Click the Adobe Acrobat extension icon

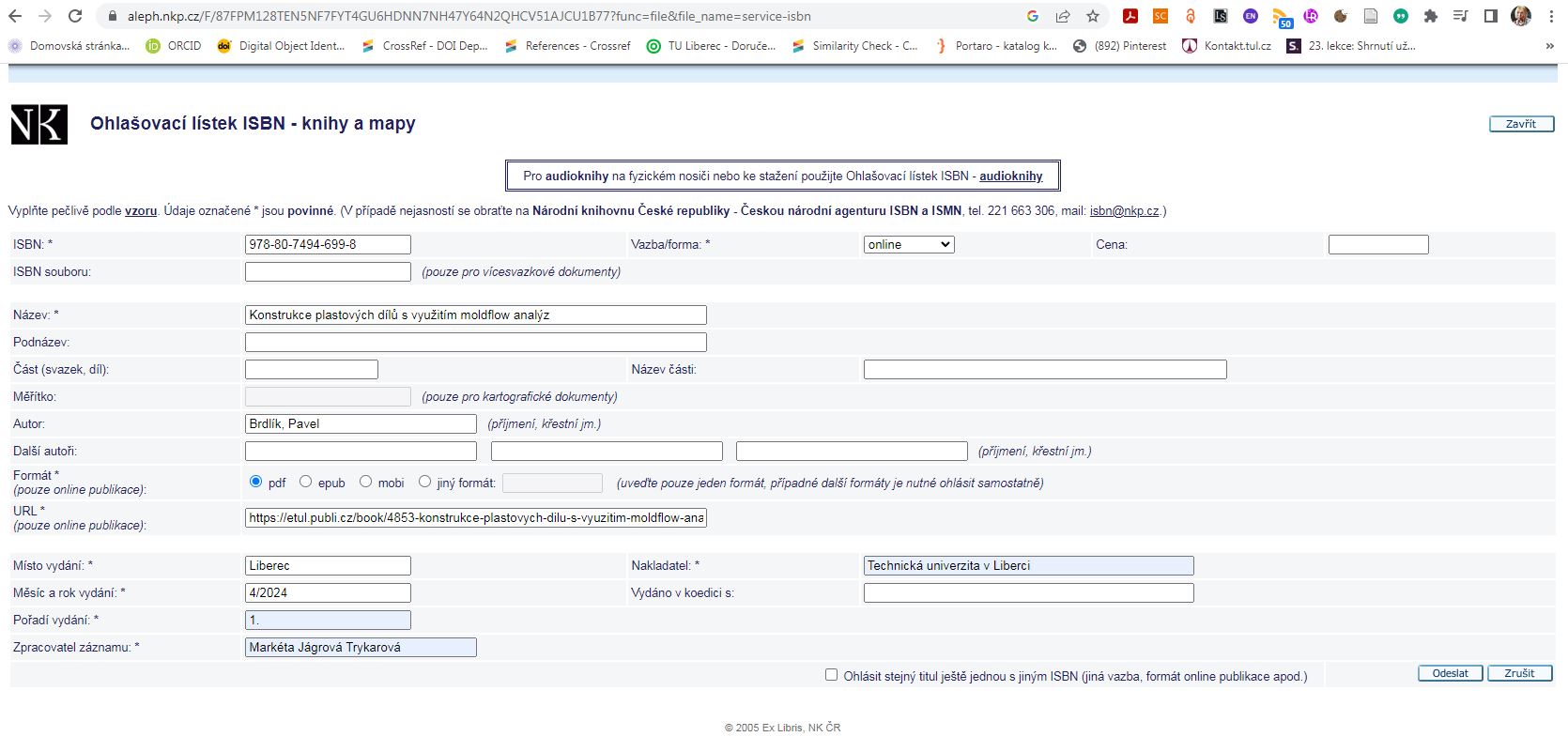(1130, 16)
